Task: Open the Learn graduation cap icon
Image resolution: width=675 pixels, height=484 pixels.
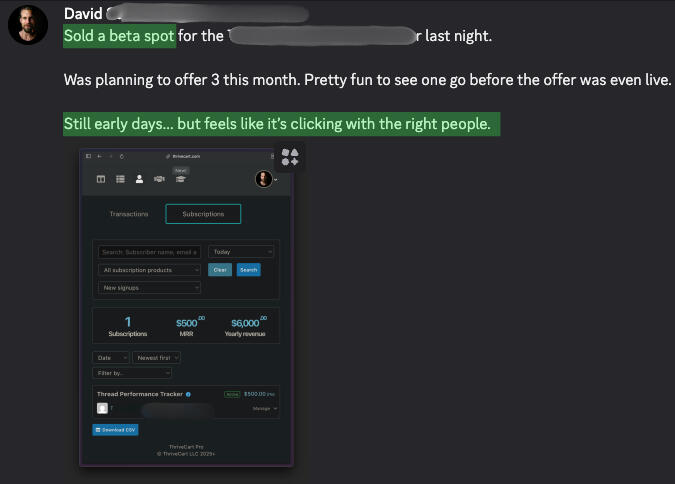Action: coord(181,179)
